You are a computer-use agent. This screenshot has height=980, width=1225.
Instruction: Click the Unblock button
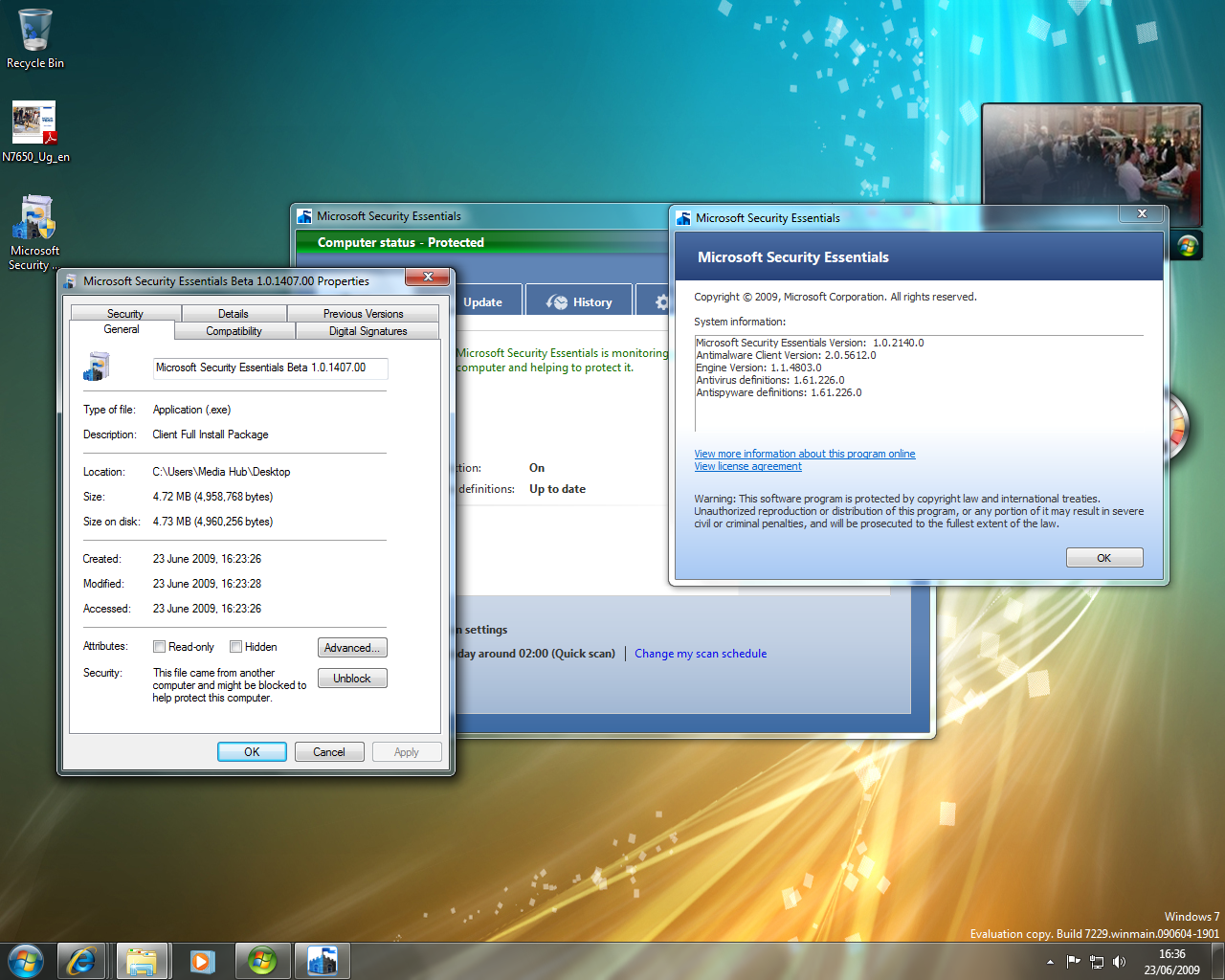351,679
